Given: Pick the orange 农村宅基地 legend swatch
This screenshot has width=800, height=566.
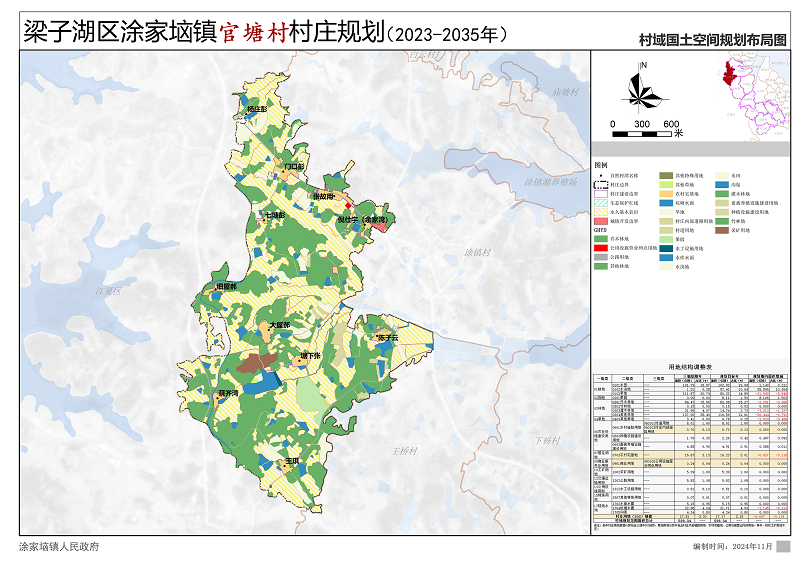Looking at the screenshot, I should pos(665,194).
